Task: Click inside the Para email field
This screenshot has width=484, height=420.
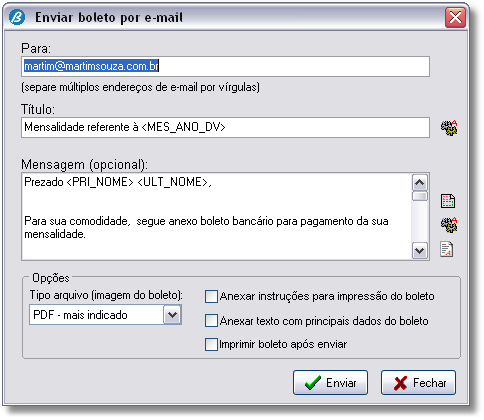Action: pyautogui.click(x=225, y=66)
